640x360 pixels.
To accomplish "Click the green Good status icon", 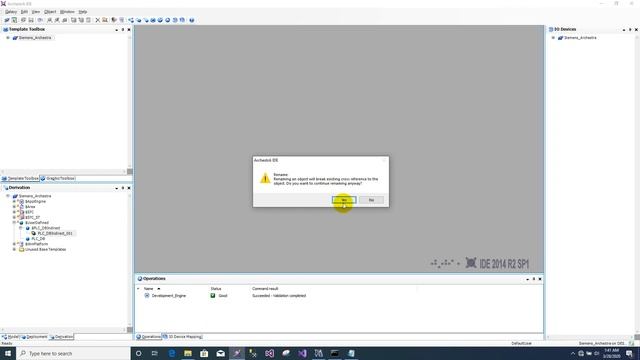I will pos(213,296).
